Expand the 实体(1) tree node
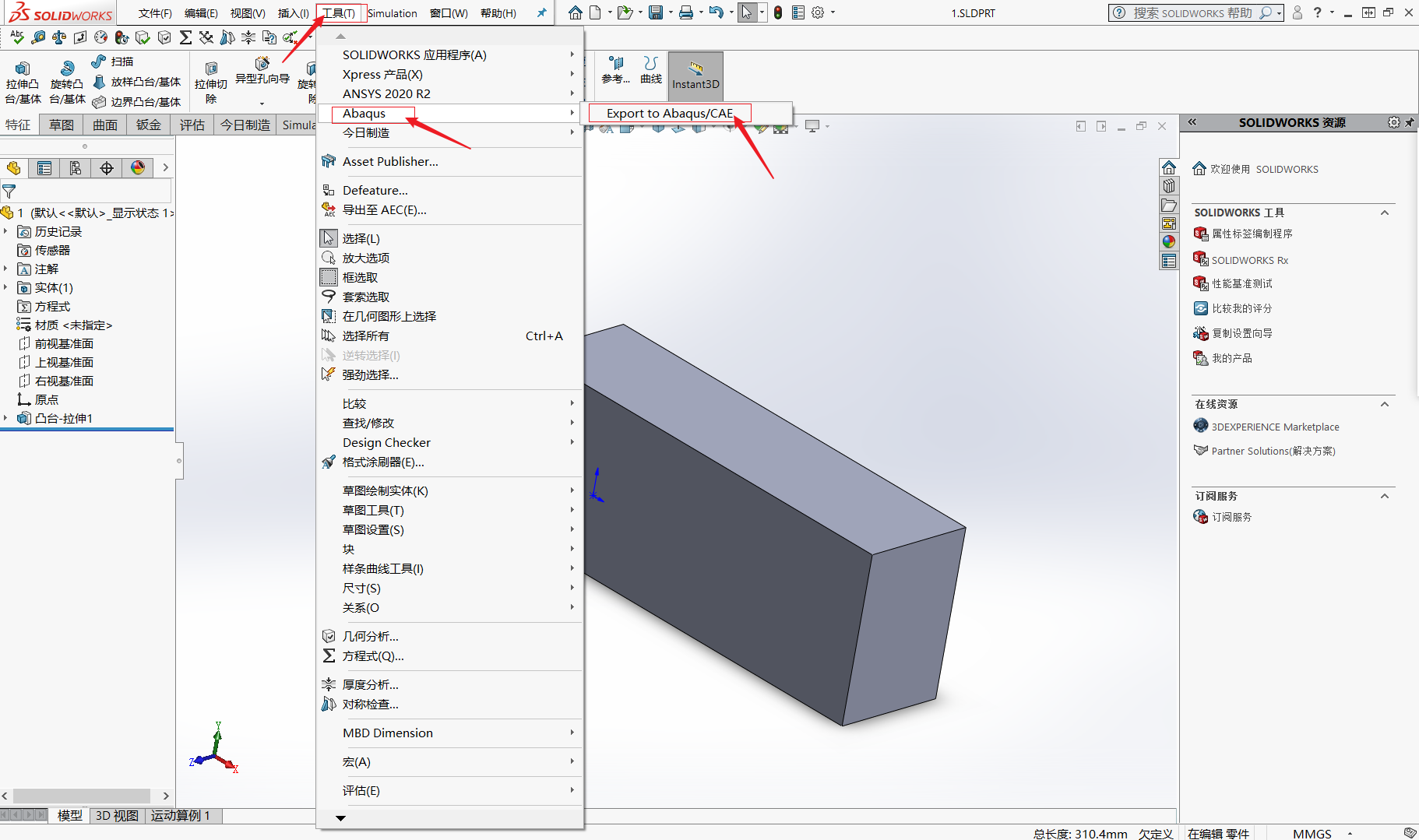The width and height of the screenshot is (1419, 840). [6, 287]
